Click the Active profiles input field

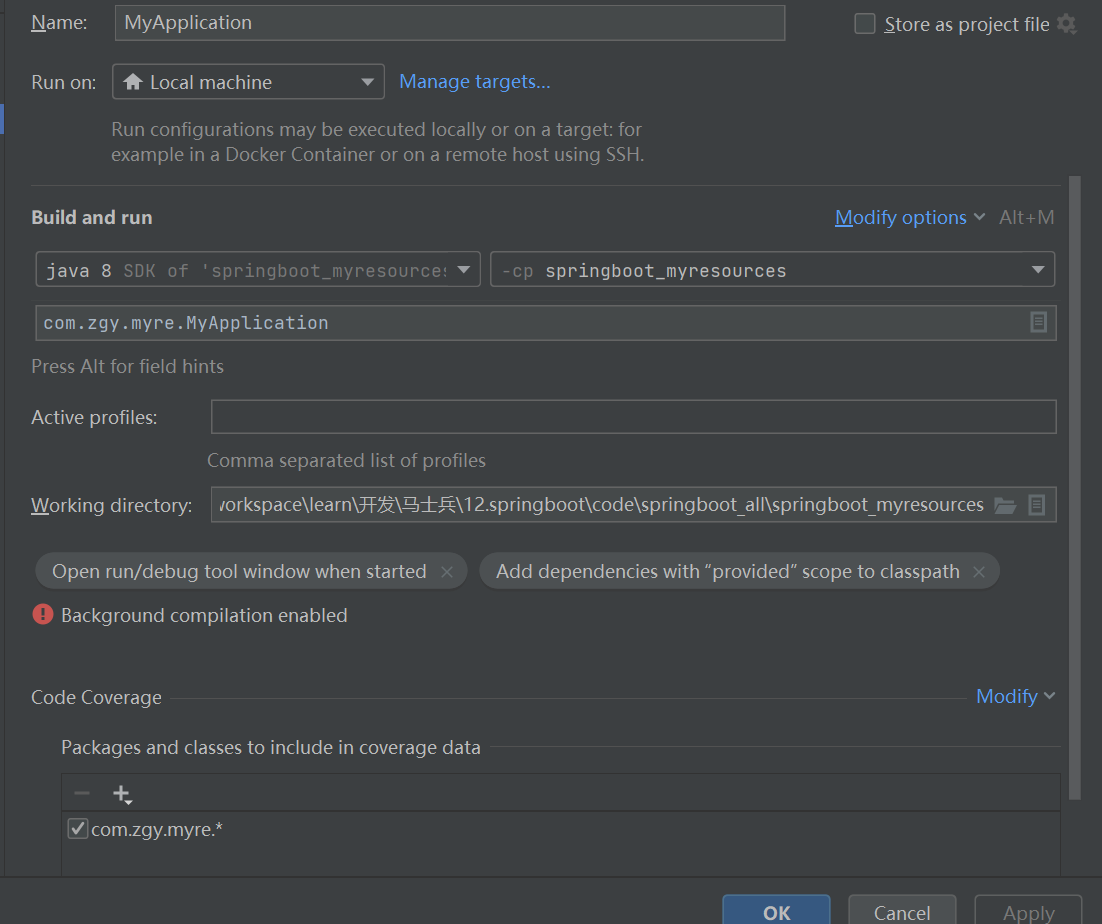point(633,417)
